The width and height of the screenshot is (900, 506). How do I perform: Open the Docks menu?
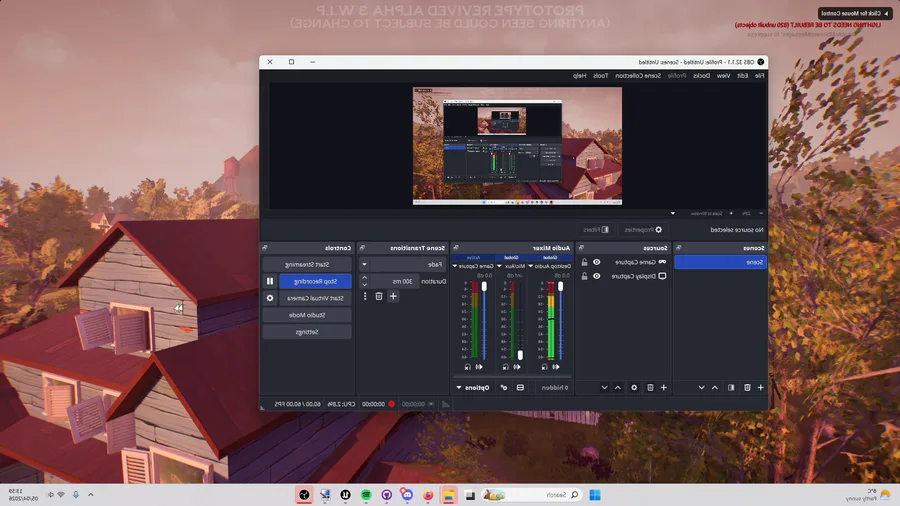pyautogui.click(x=701, y=76)
